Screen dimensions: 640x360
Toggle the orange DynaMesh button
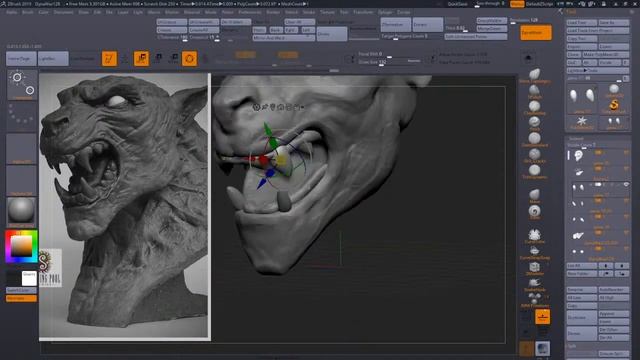click(536, 33)
